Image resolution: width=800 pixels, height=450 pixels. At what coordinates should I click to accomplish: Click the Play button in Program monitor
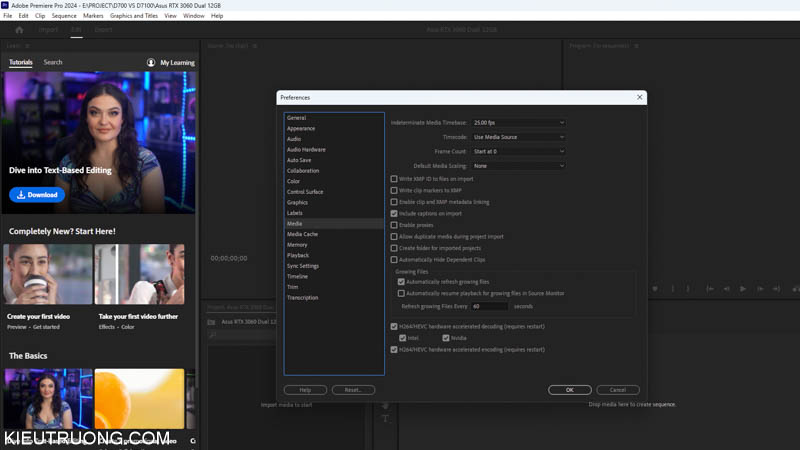coord(743,289)
